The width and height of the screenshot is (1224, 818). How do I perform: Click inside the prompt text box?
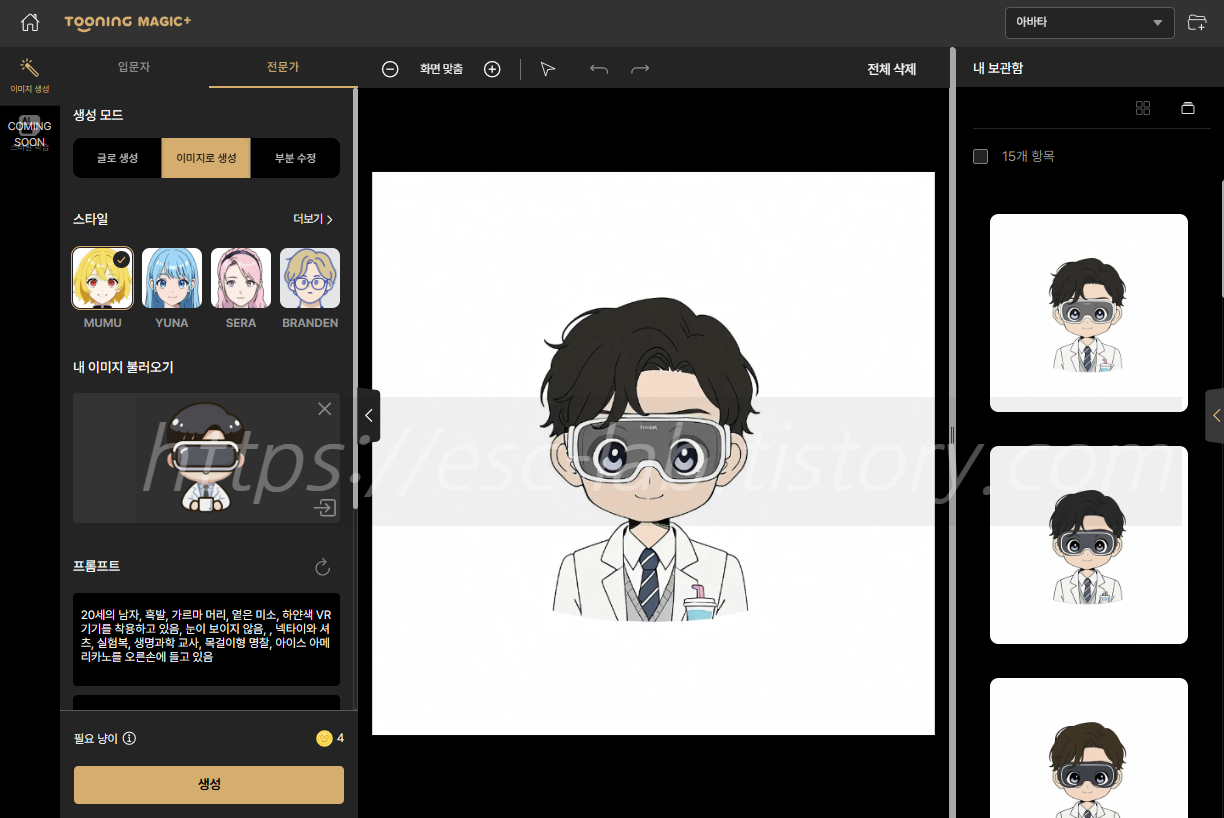[x=206, y=639]
